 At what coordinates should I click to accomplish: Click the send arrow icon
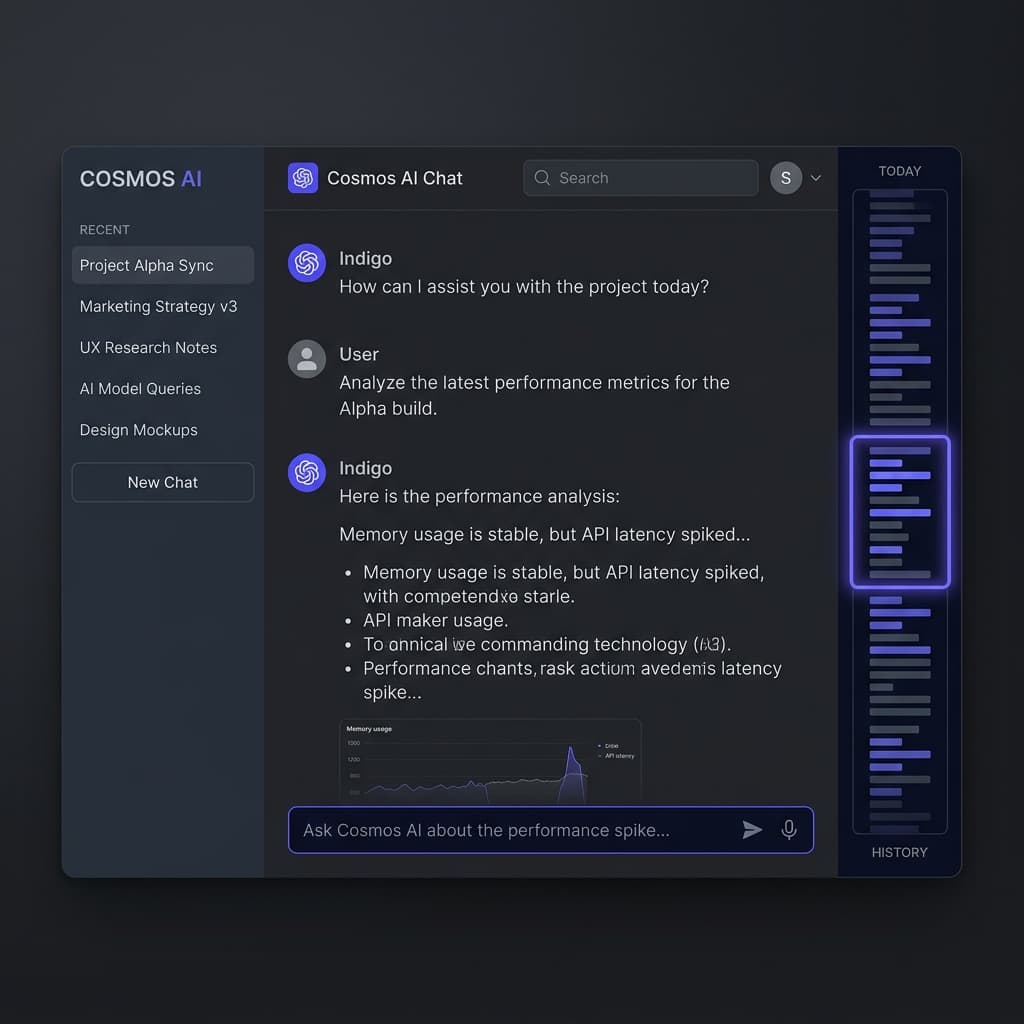coord(752,829)
